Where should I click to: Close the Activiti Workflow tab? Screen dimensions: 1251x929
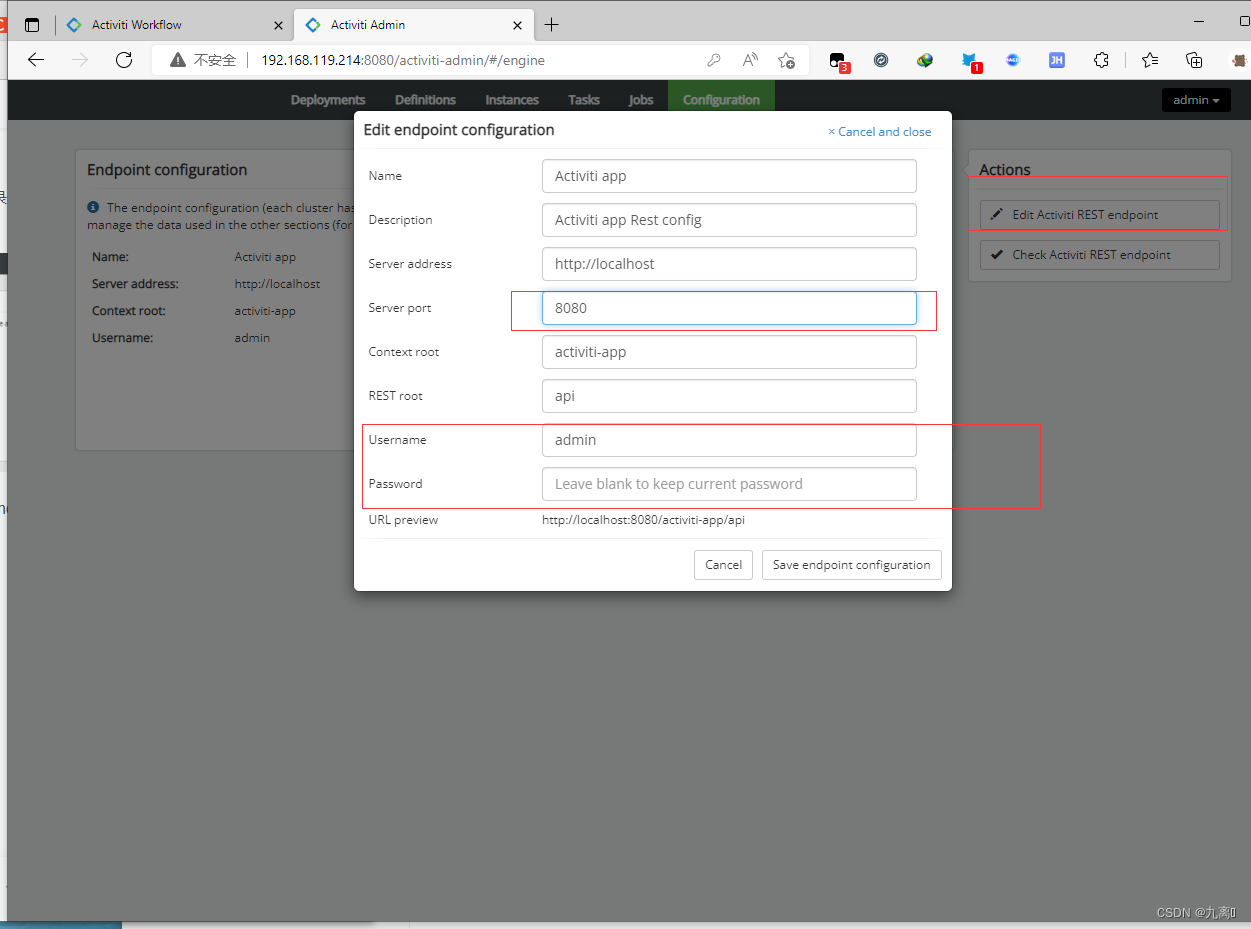277,25
